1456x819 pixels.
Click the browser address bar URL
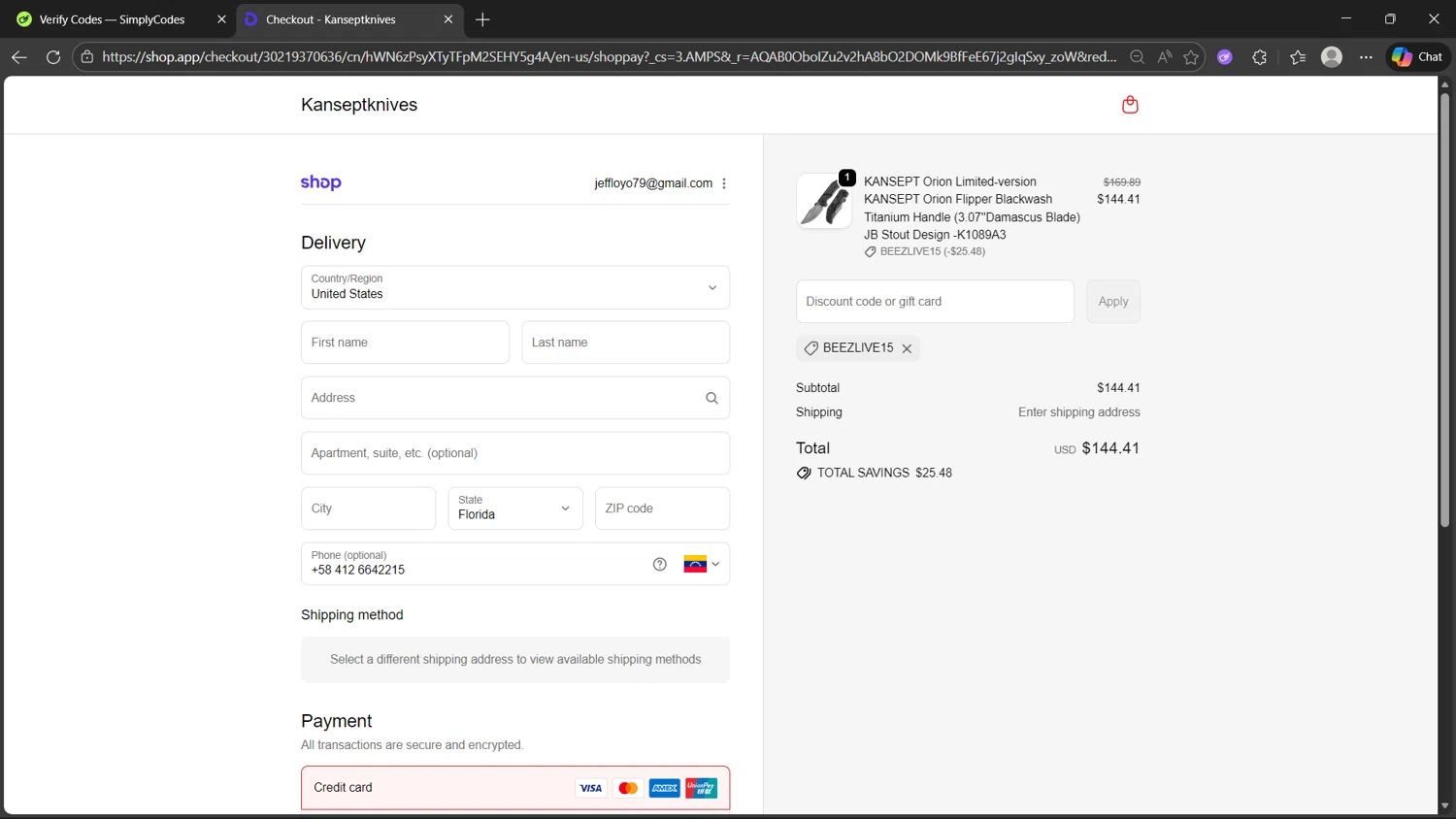609,57
